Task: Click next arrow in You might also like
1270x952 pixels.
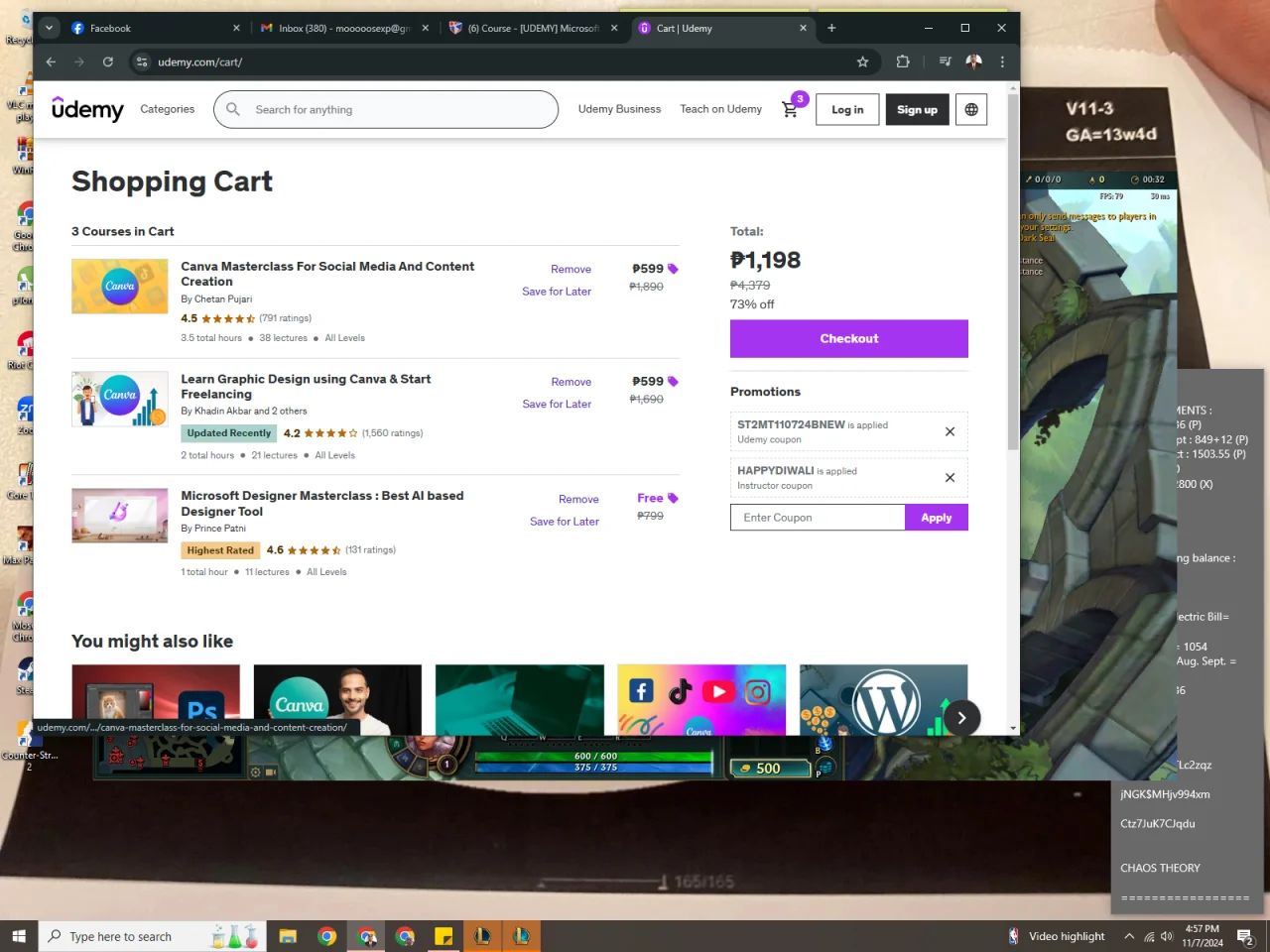Action: point(961,718)
